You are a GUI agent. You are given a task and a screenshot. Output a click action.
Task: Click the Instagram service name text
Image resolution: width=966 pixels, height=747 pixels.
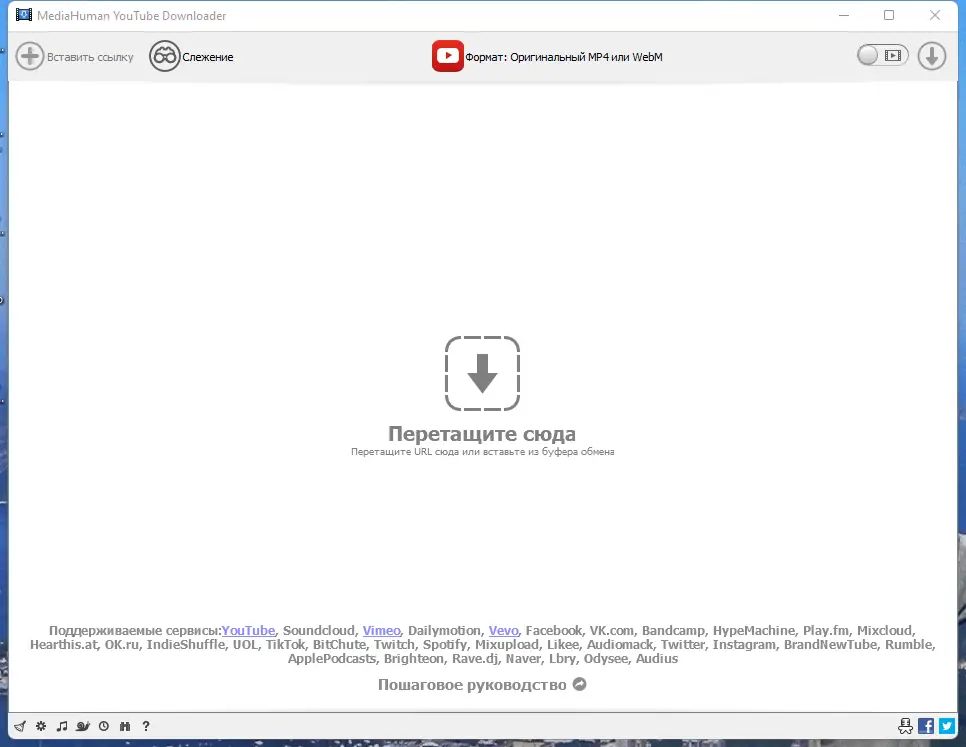coord(744,645)
